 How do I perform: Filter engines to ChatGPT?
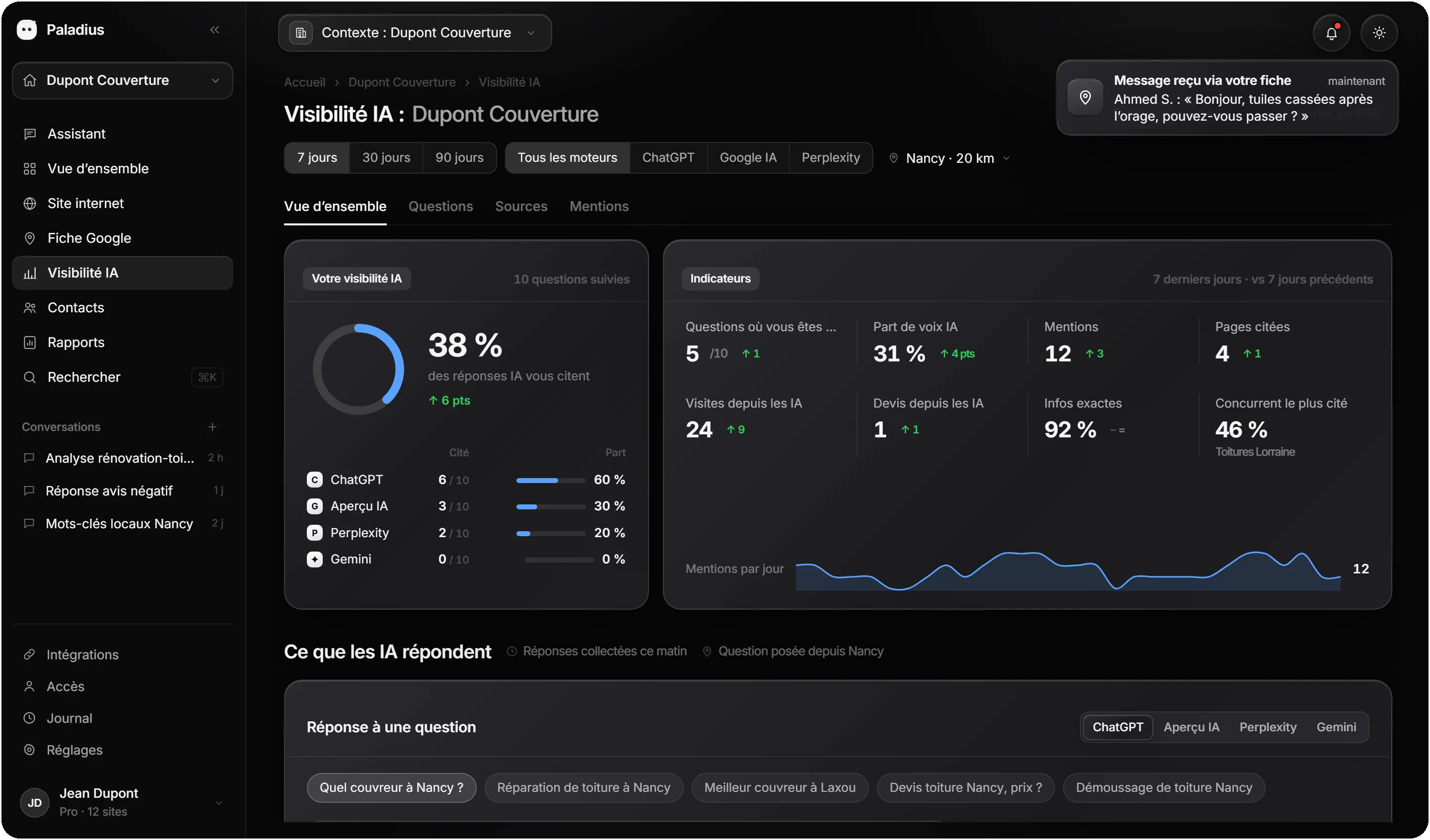[x=668, y=158]
